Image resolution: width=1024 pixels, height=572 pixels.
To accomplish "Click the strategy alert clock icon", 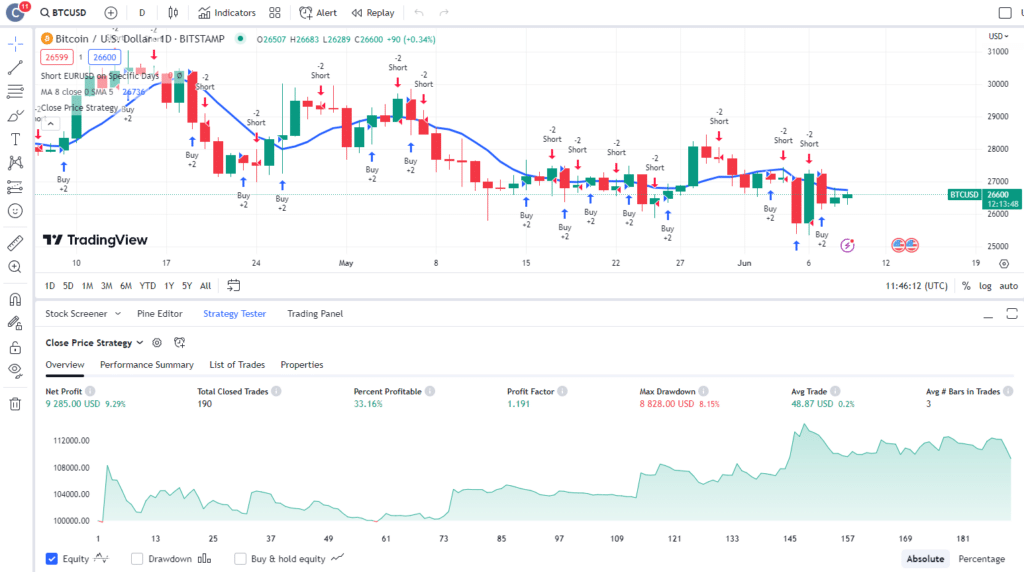I will coord(180,343).
